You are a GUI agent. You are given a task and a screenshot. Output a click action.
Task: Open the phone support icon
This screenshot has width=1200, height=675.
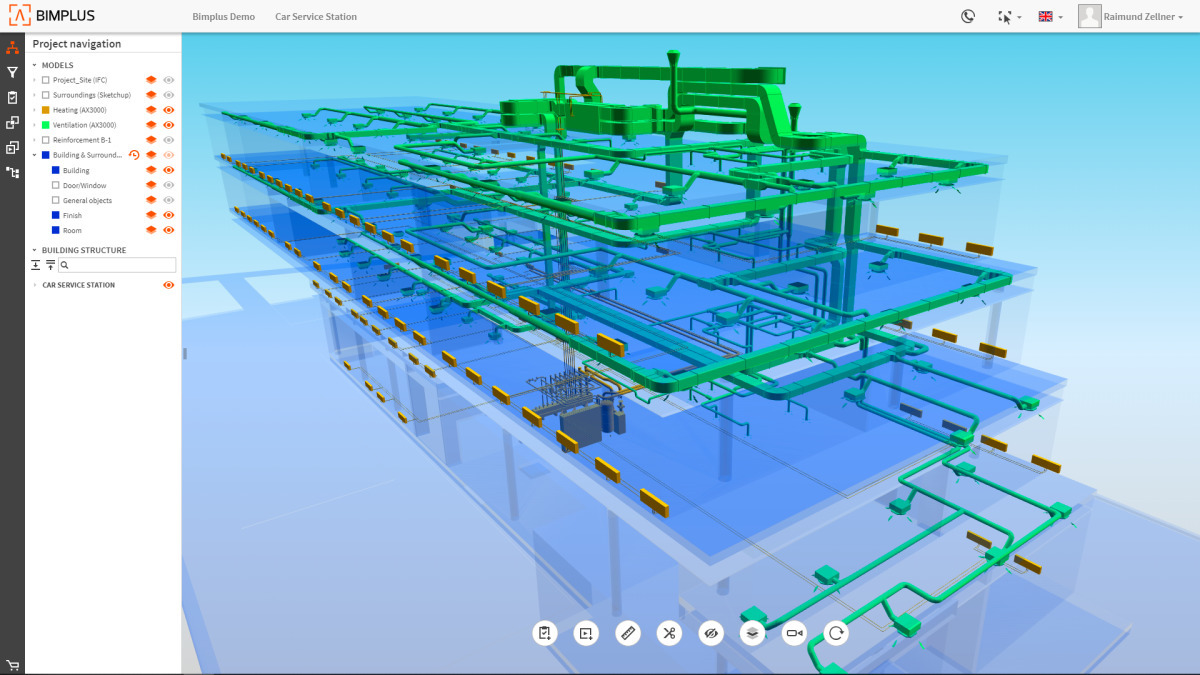[967, 16]
